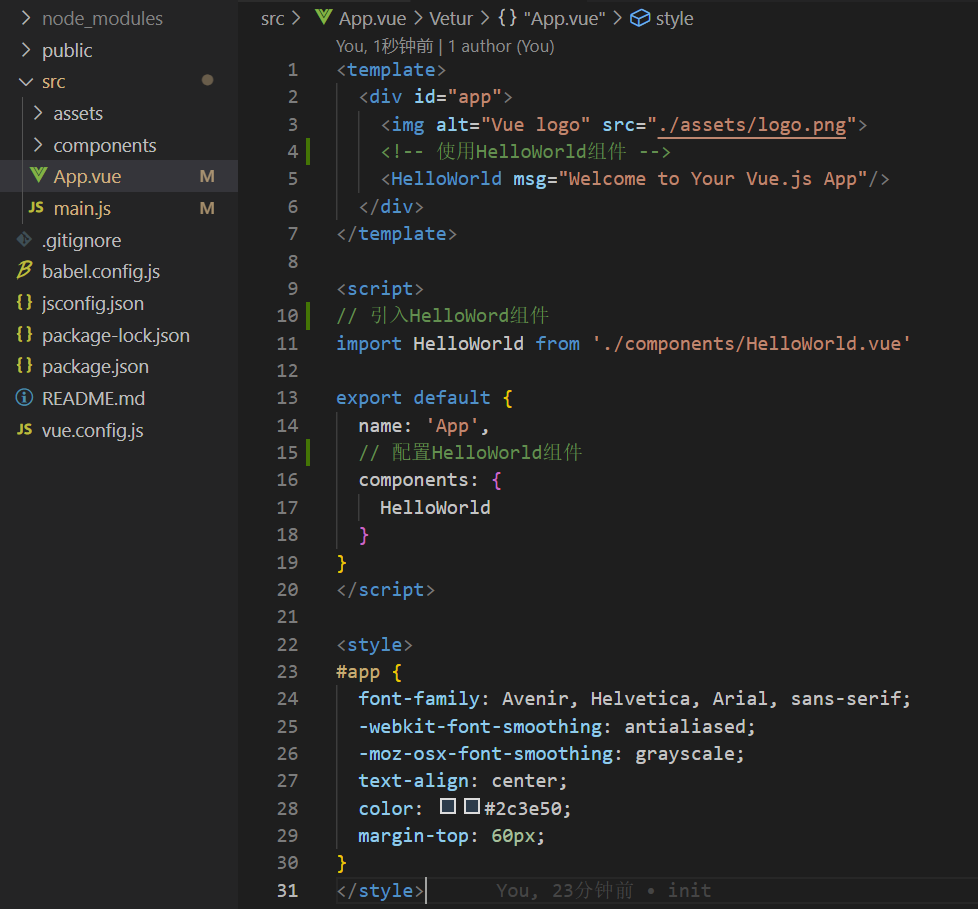Click the JS icon beside vue.config.js
Screen dimensions: 978x909
tap(24, 429)
